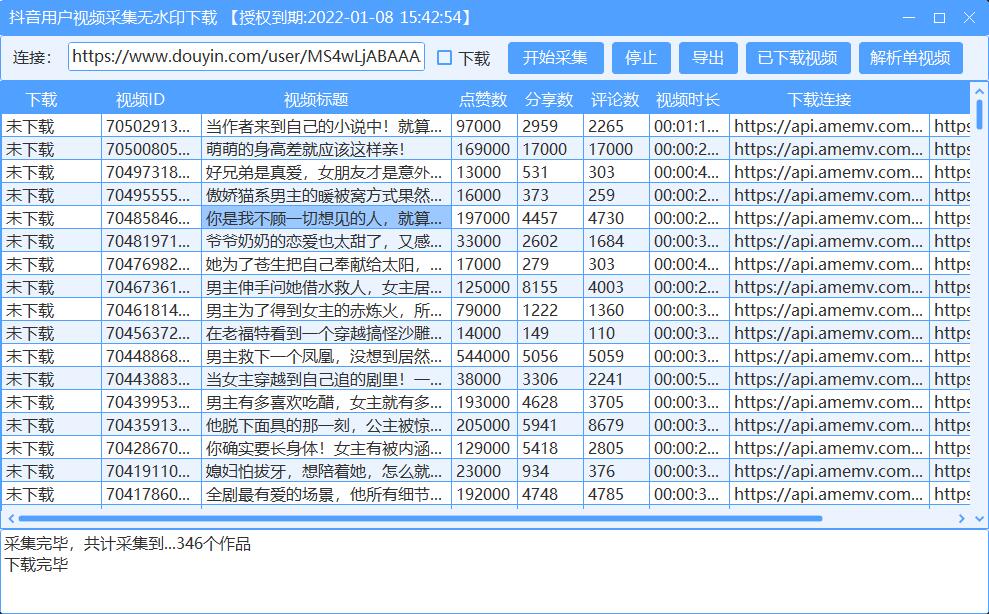Select title cell 男主救下一个凤凰
The image size is (989, 614).
coord(326,356)
